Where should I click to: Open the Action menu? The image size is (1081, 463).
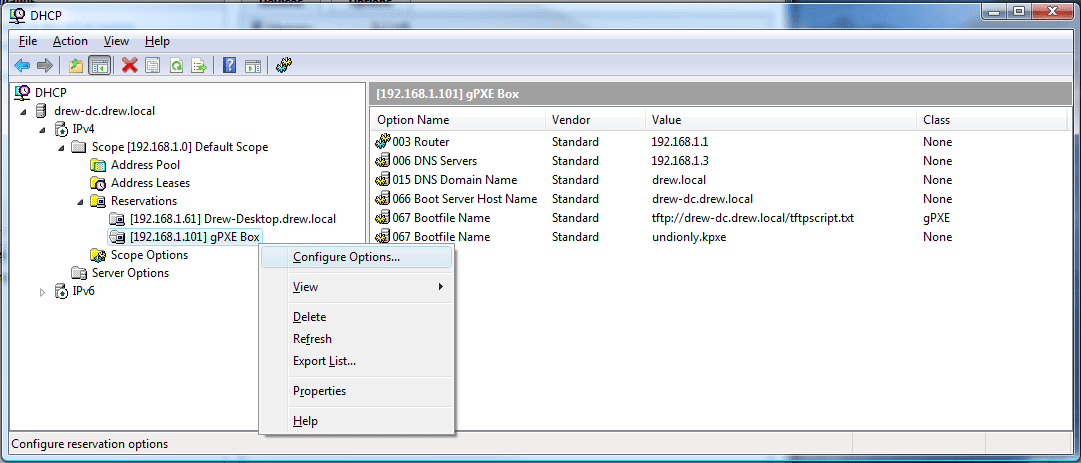pos(70,41)
